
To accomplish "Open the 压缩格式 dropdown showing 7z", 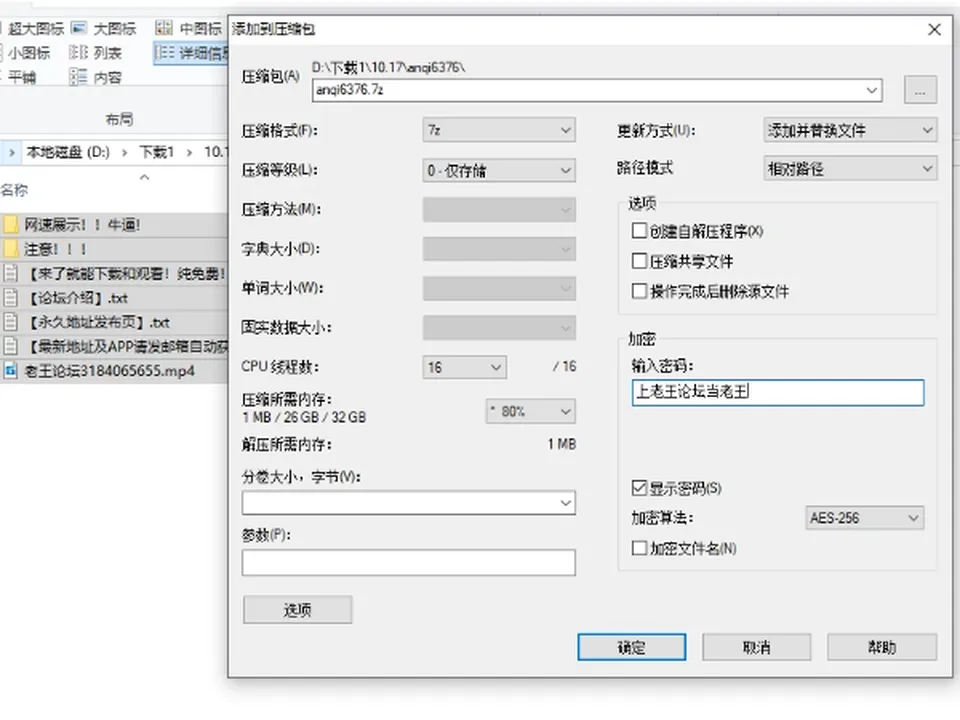I will [499, 130].
